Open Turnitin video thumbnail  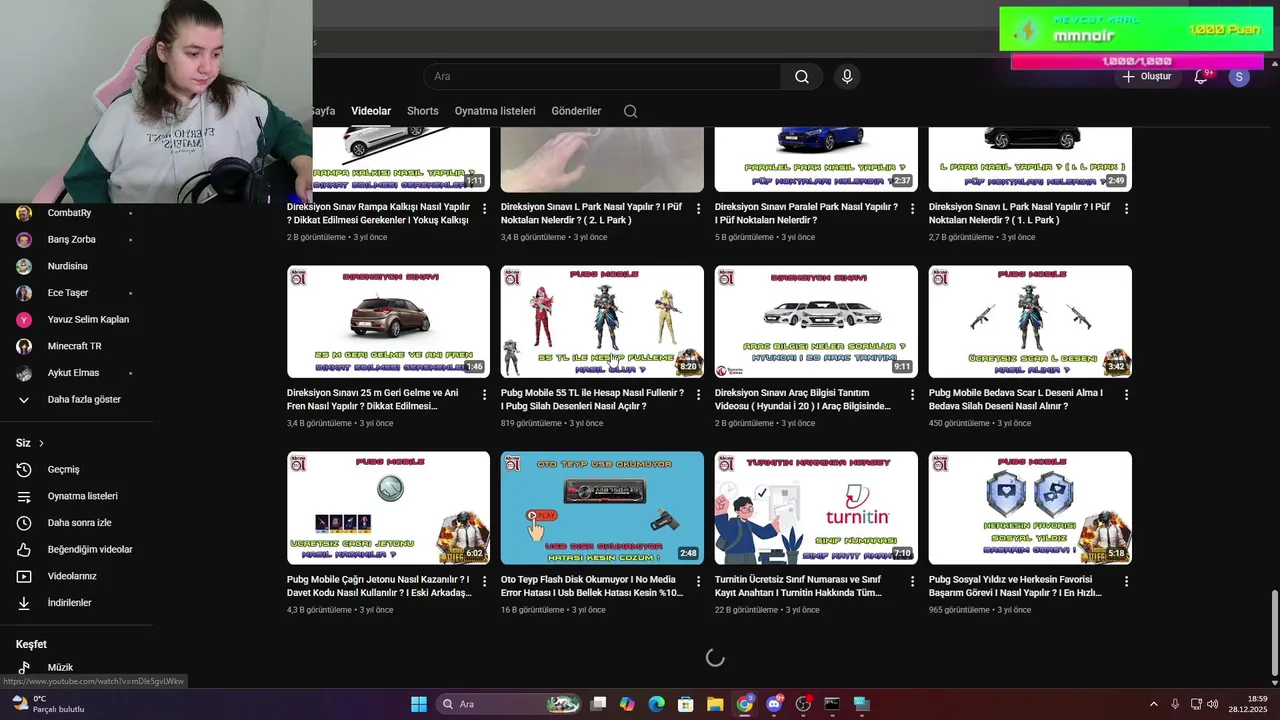click(x=816, y=507)
